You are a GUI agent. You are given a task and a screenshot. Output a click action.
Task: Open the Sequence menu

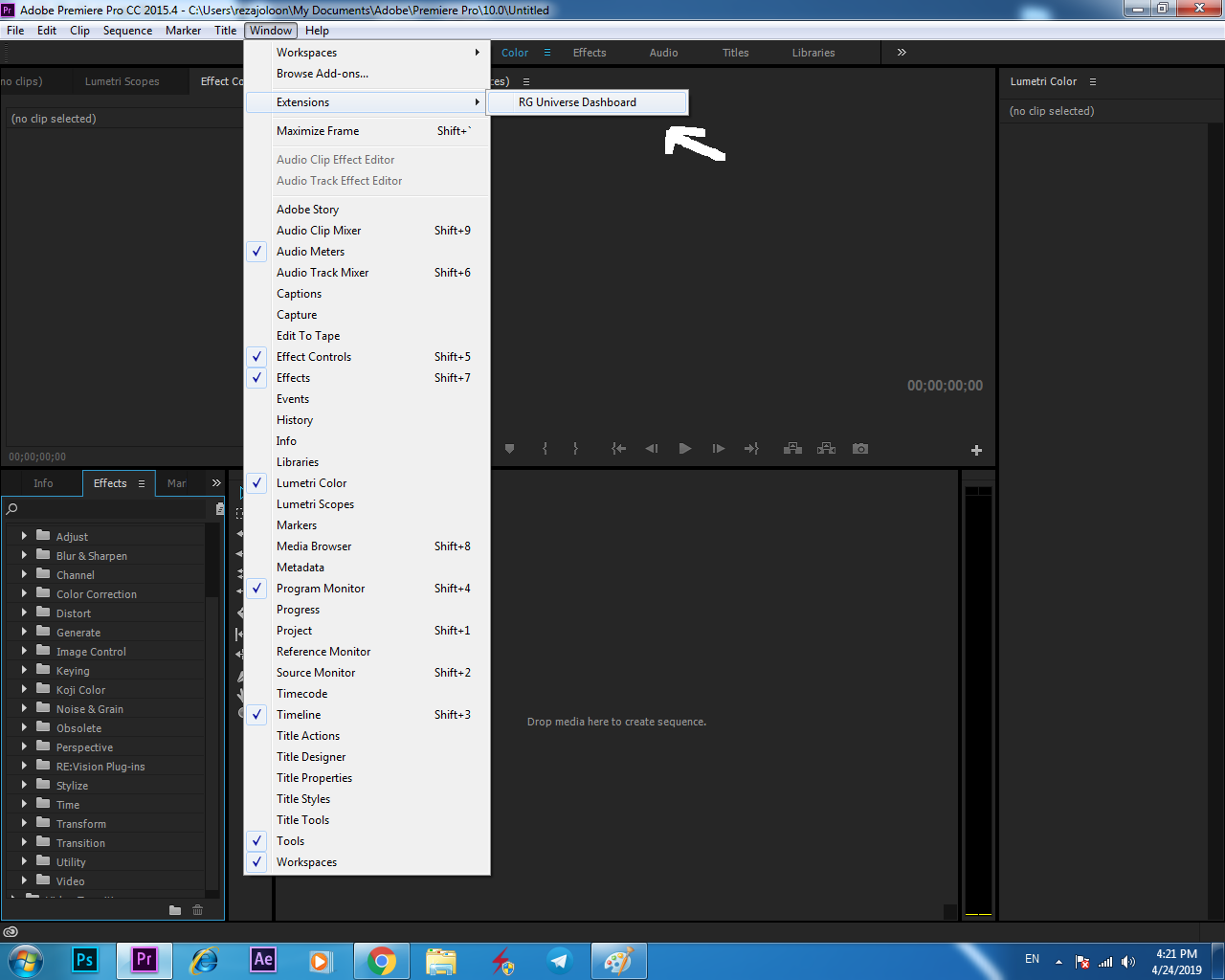click(x=127, y=31)
